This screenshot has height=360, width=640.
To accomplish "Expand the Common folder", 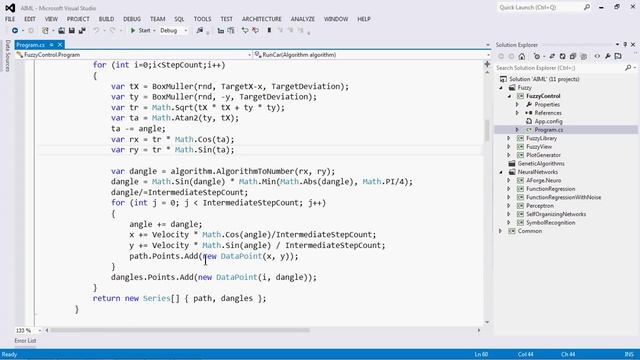I will click(501, 231).
